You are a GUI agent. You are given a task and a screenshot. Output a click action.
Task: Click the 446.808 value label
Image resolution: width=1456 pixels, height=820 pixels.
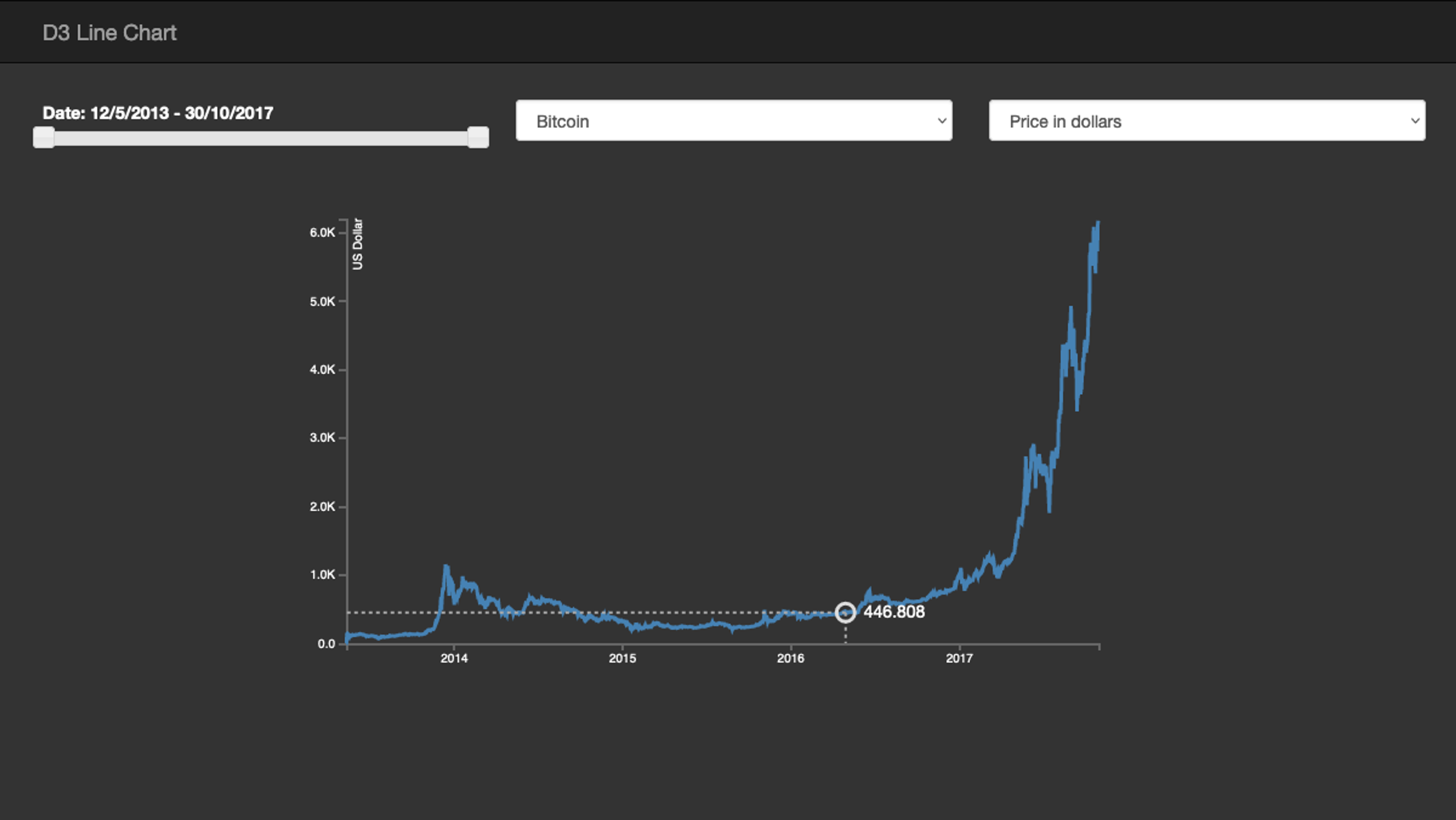click(894, 612)
